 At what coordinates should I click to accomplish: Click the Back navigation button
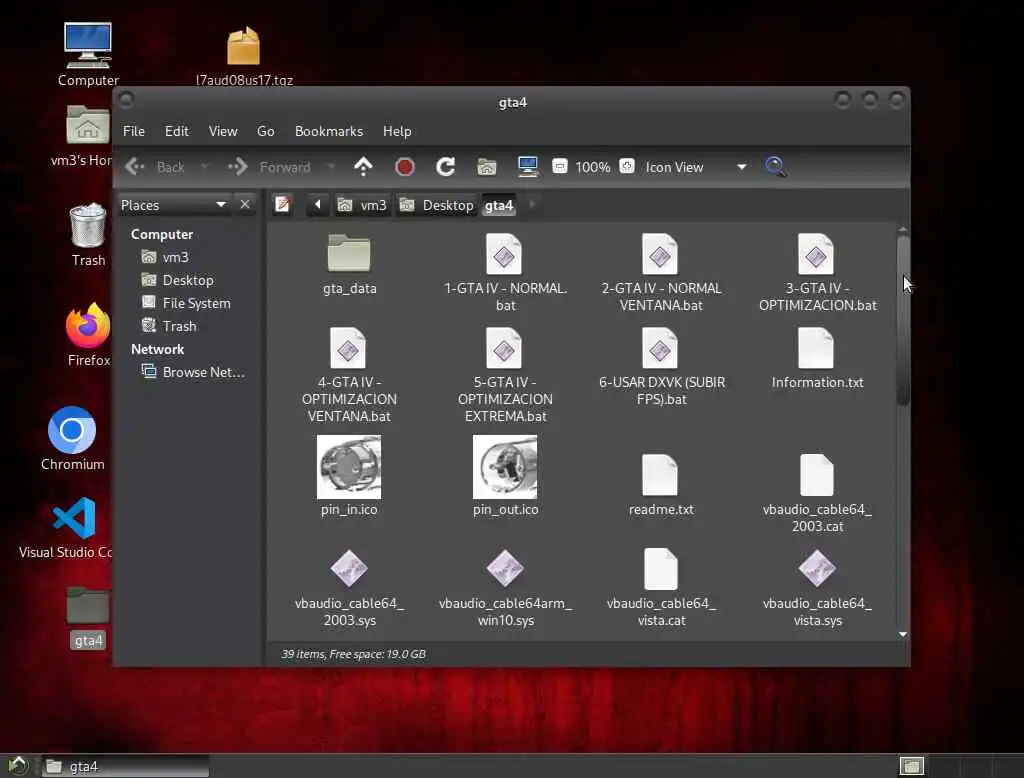155,167
